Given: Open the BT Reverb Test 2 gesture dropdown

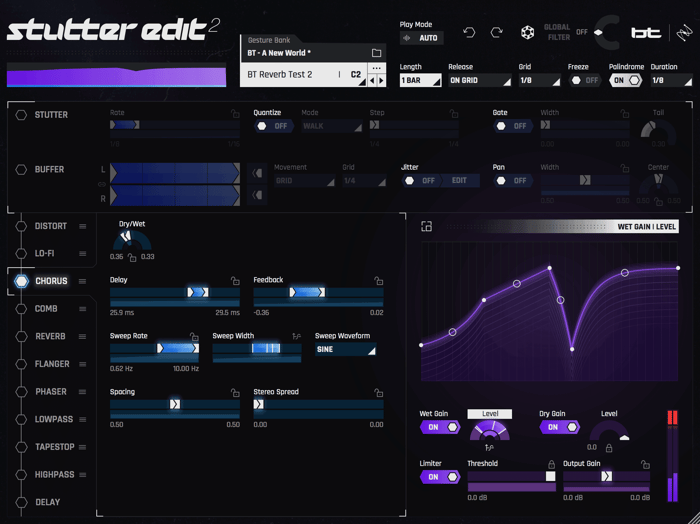Looking at the screenshot, I should coord(305,75).
